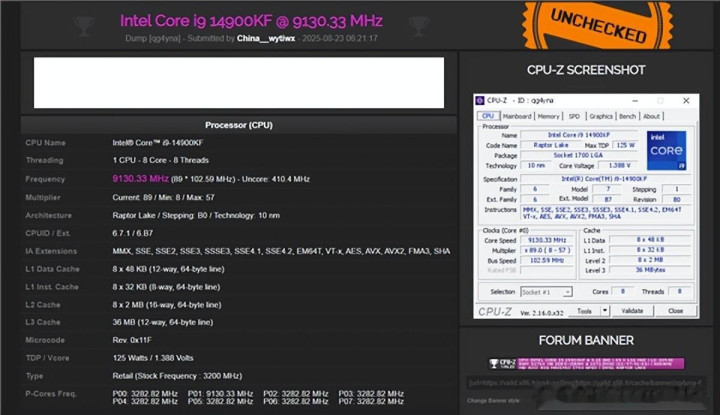Click the CPUID value '6.7.1 / 6.B7'

point(133,233)
